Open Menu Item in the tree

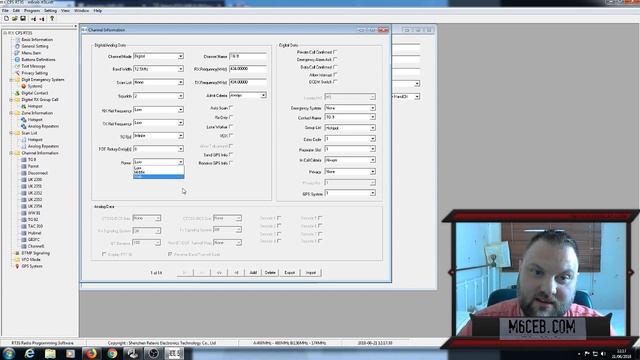coord(31,53)
